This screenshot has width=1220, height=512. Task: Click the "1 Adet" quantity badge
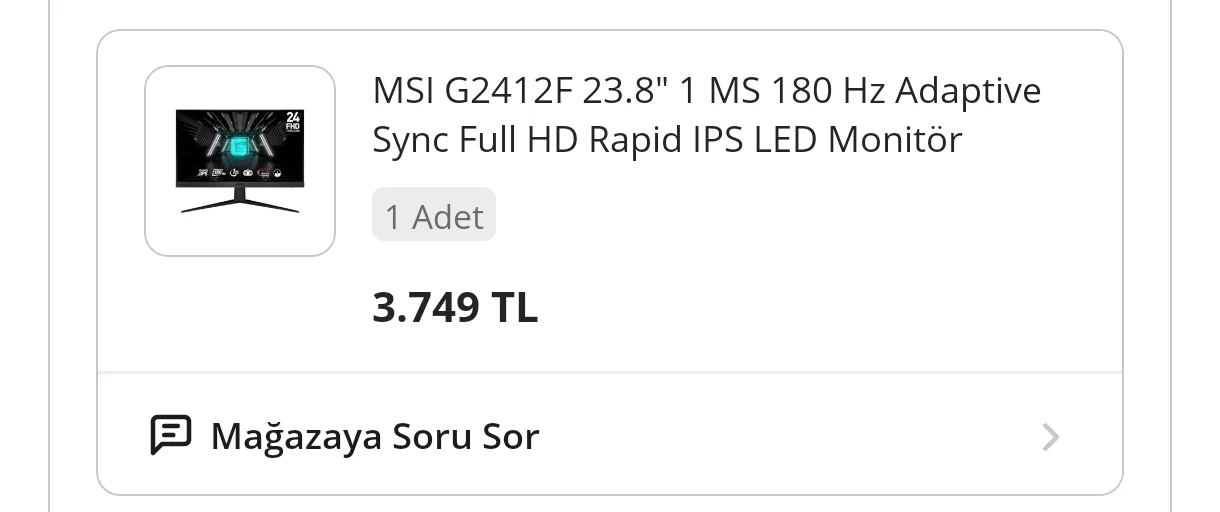[x=434, y=216]
